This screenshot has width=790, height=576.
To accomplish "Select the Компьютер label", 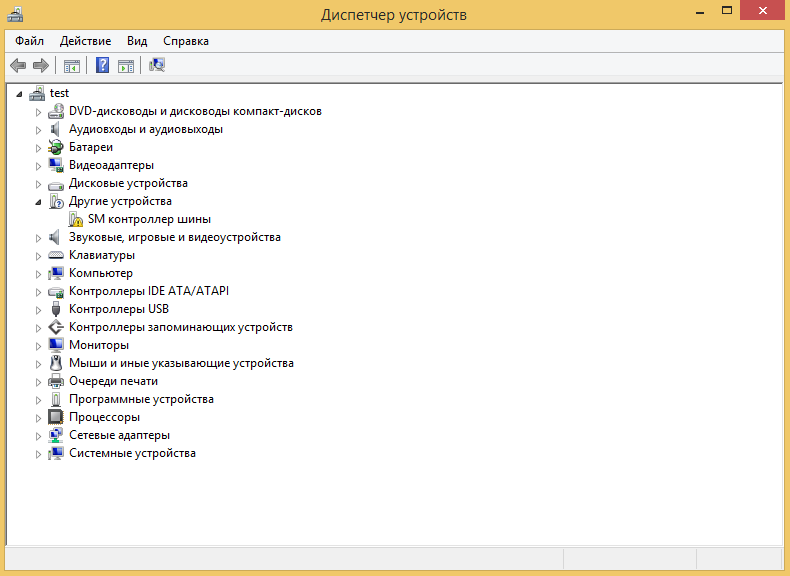I will [x=101, y=273].
